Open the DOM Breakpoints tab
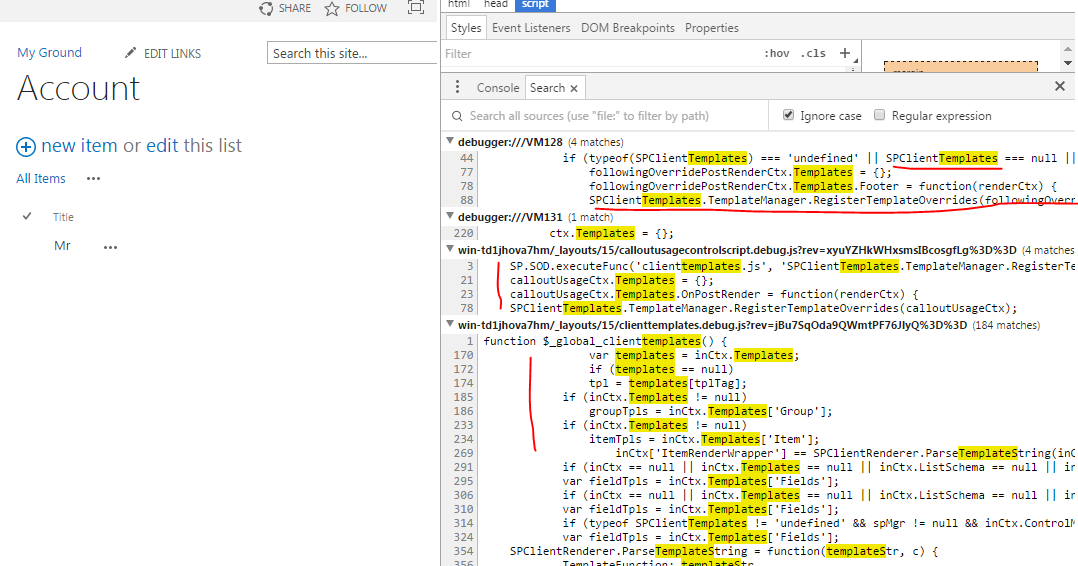 pos(628,28)
